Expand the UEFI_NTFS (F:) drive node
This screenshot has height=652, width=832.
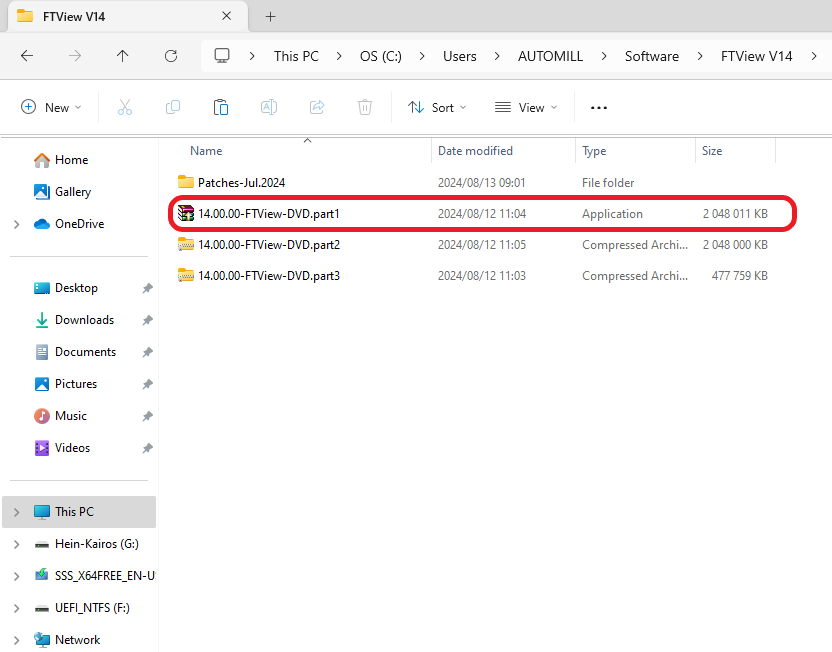(x=16, y=608)
